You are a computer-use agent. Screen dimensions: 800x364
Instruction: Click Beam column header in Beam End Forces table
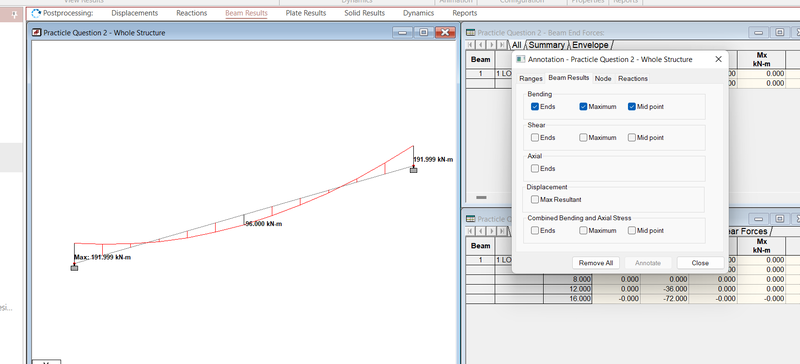pyautogui.click(x=480, y=59)
